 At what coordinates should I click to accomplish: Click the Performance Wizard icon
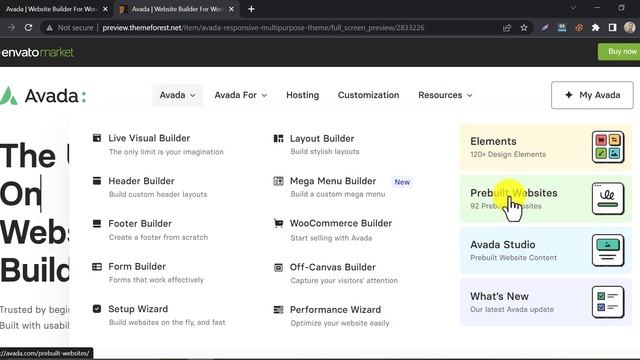click(278, 310)
